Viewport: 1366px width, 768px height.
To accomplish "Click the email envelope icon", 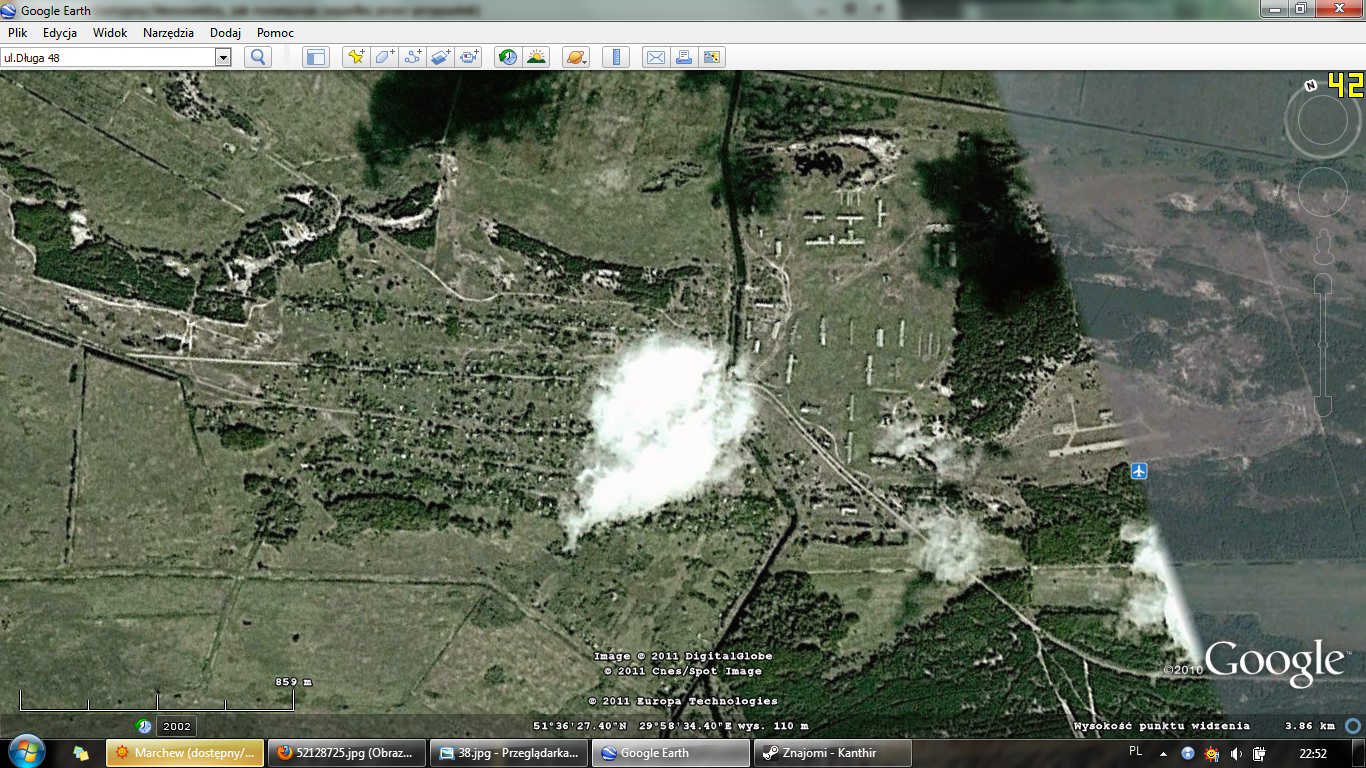I will (655, 57).
